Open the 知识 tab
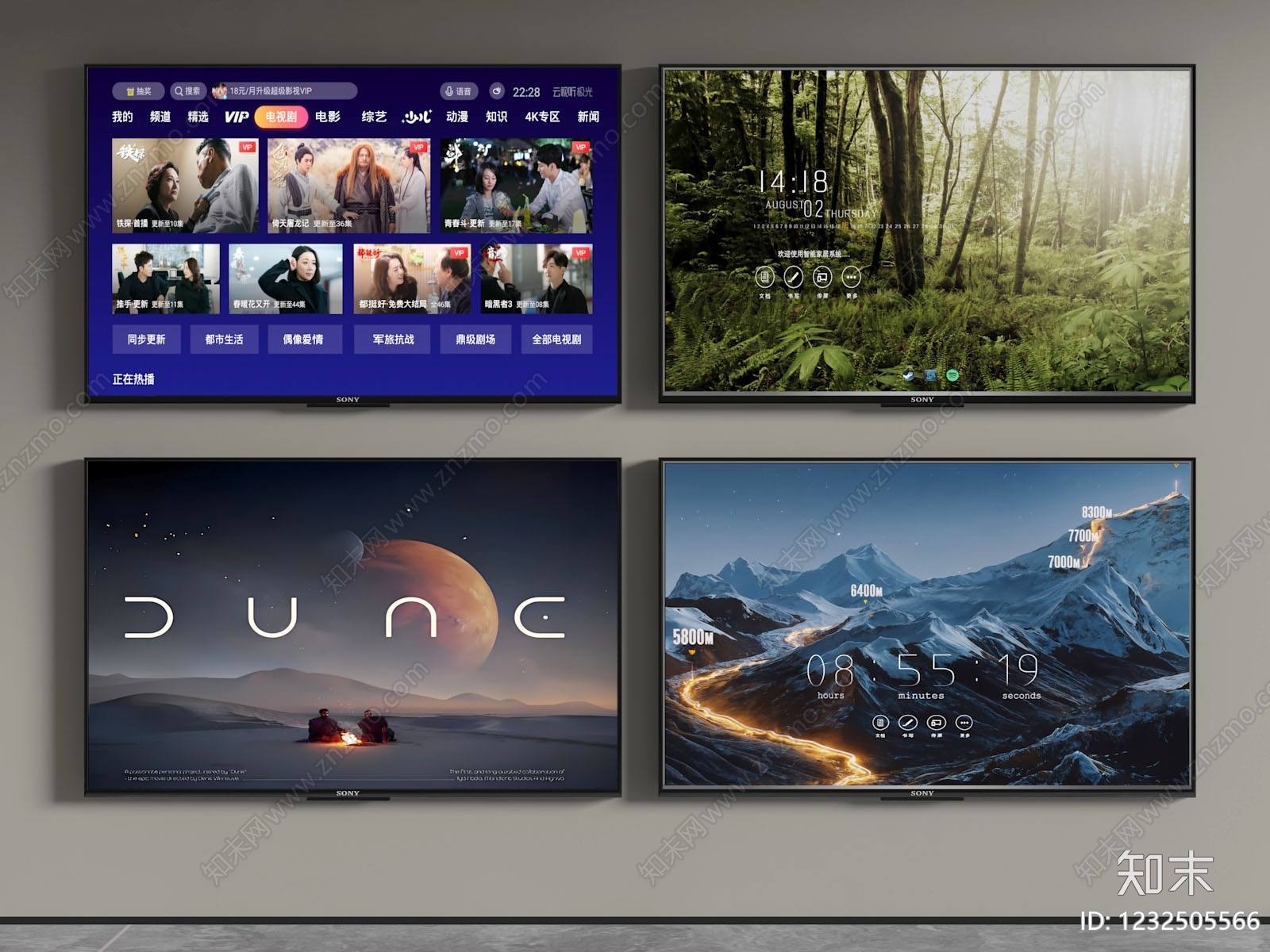The width and height of the screenshot is (1270, 952). coord(496,117)
